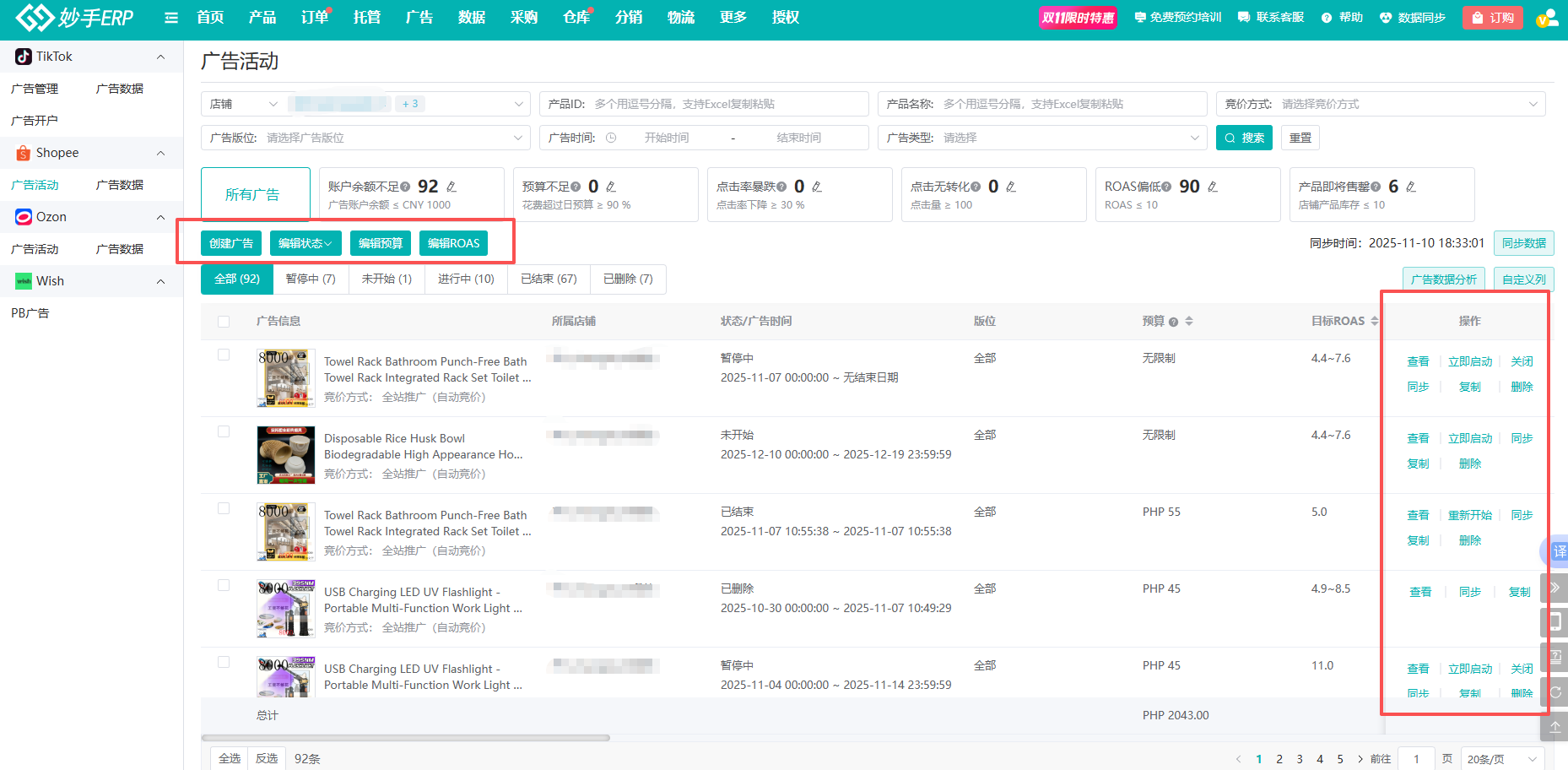Focus the 产品名称 input field
The image size is (1568, 770).
(1042, 104)
